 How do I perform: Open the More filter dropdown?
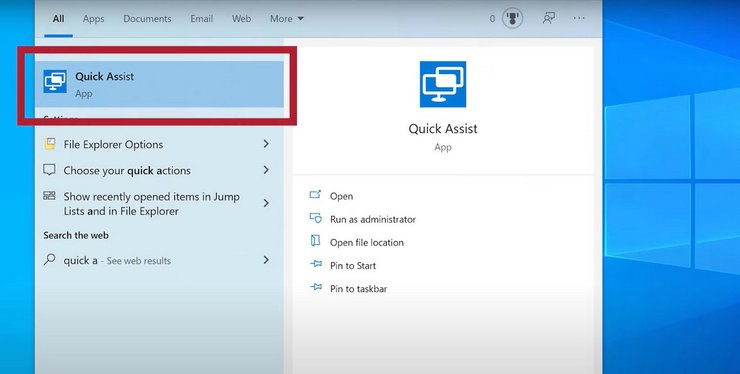[287, 19]
